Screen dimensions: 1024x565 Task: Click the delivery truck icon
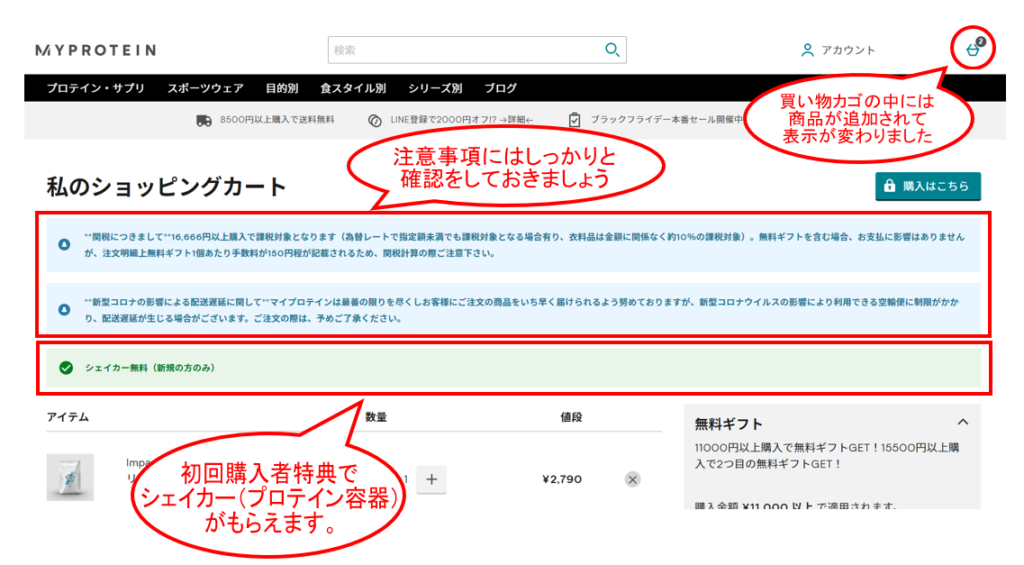tap(204, 120)
